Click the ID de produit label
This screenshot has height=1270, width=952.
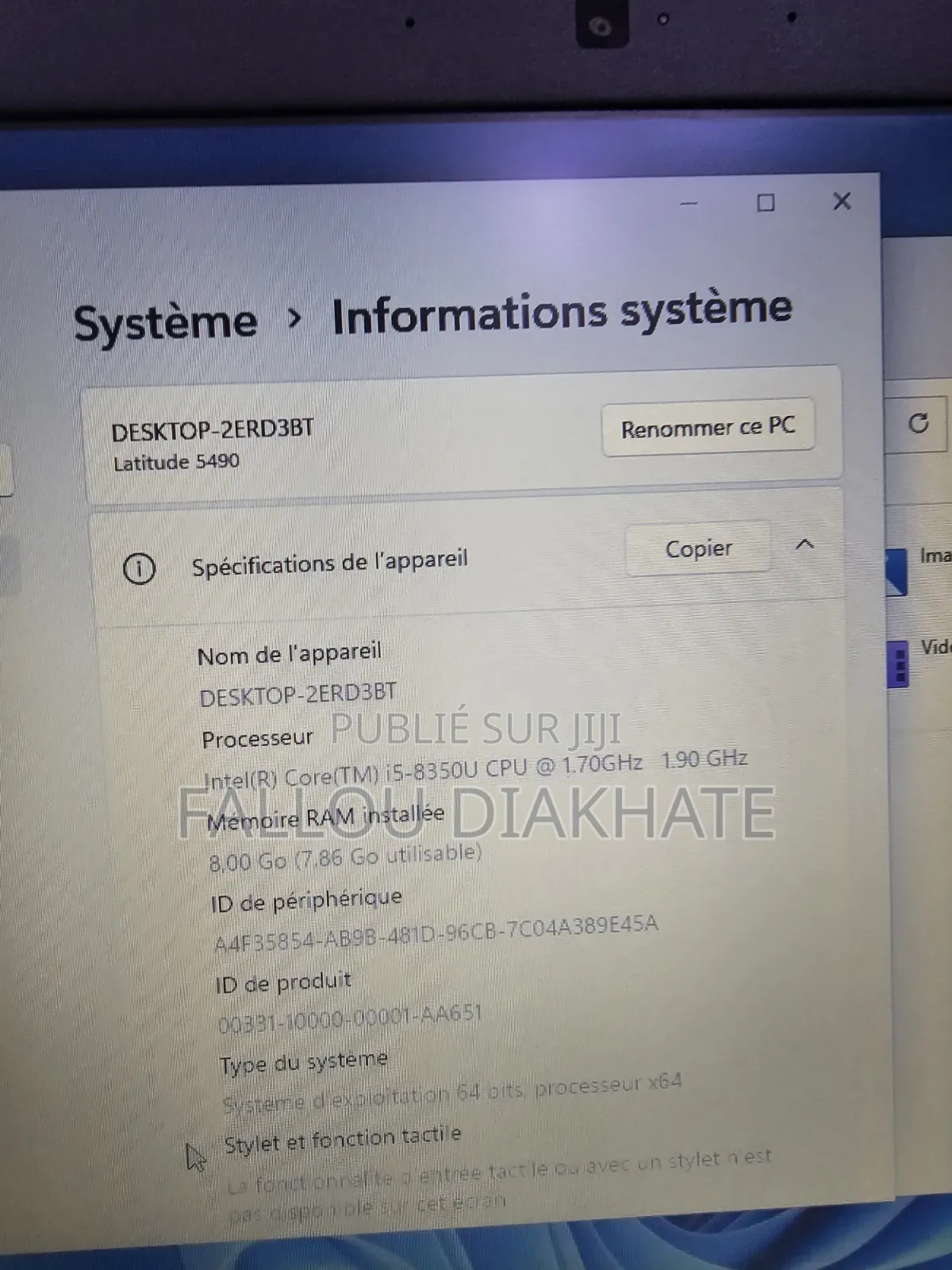click(x=283, y=983)
